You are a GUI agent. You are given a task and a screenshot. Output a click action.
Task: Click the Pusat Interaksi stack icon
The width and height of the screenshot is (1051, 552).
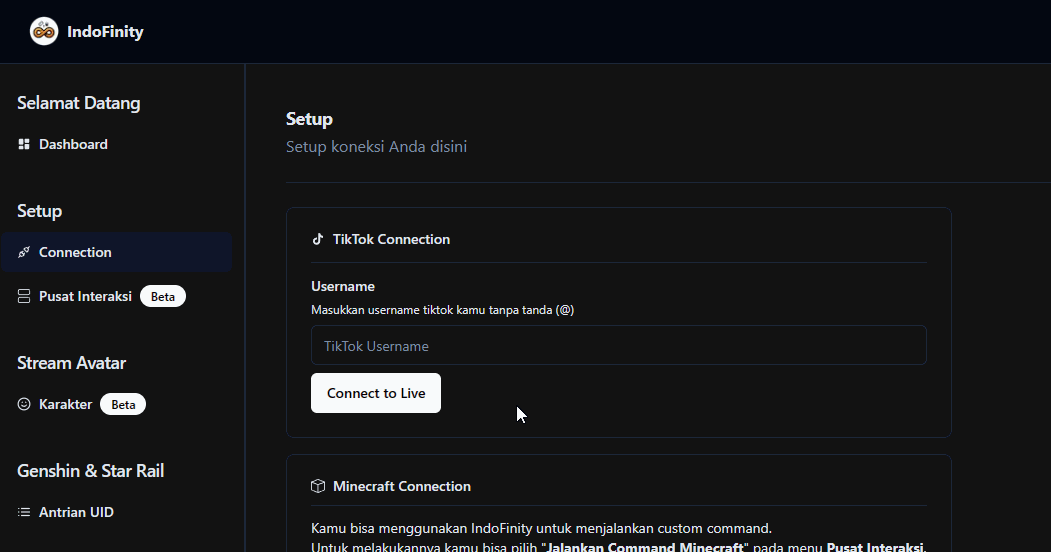point(24,297)
